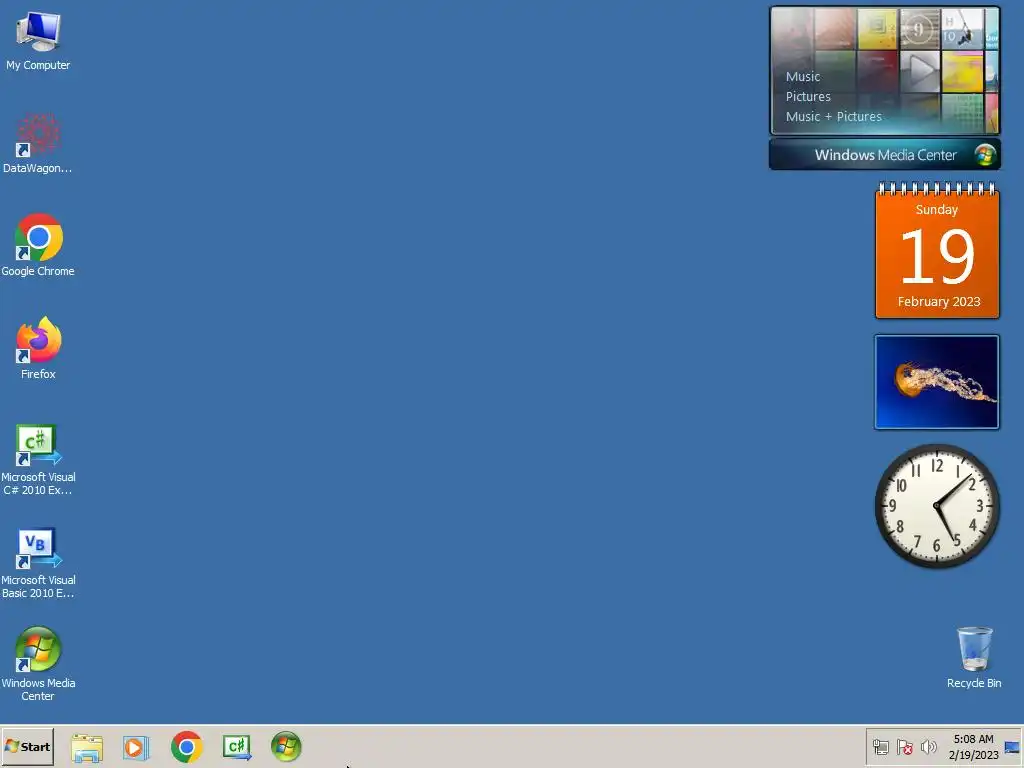This screenshot has width=1024, height=768.
Task: Open Windows Explorer from the taskbar
Action: click(87, 747)
